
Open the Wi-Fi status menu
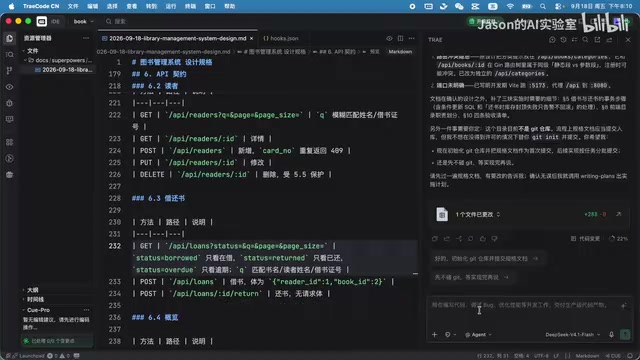tap(510, 6)
